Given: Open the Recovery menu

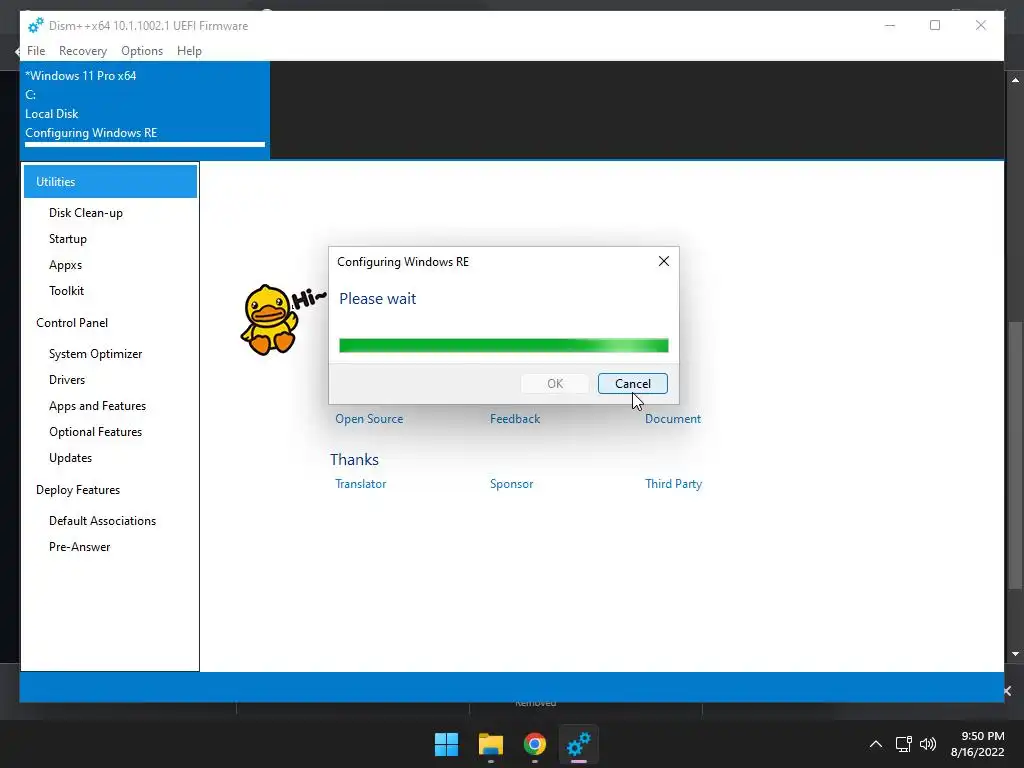Looking at the screenshot, I should click(x=82, y=51).
